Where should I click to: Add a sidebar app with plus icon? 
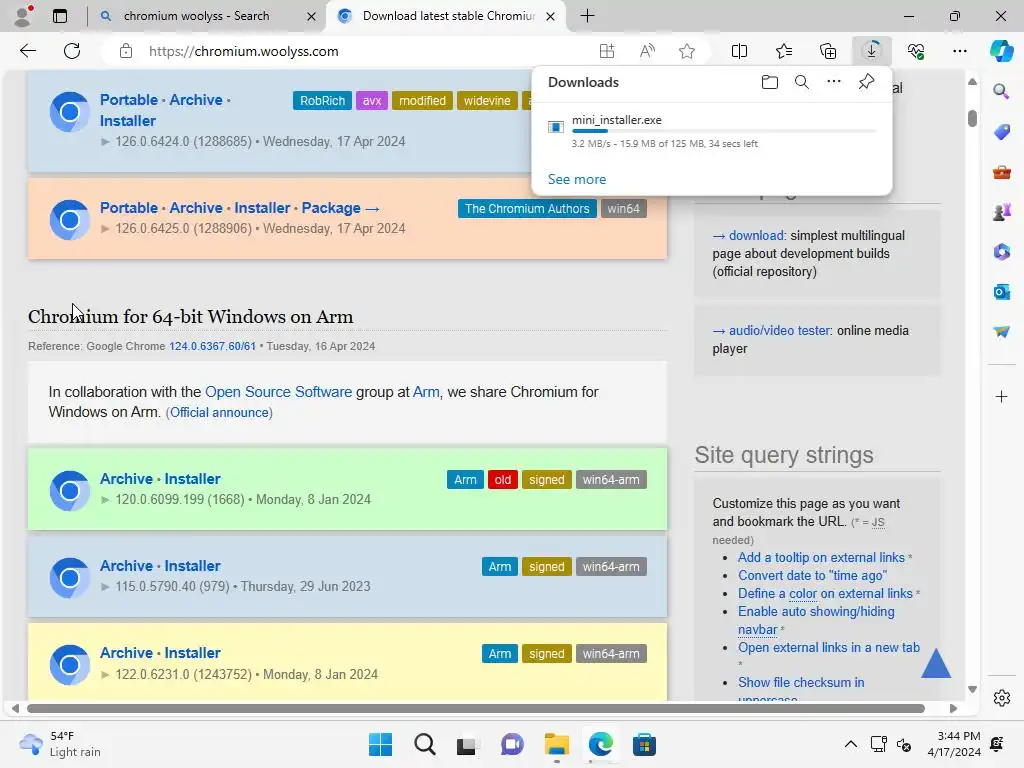pyautogui.click(x=1001, y=396)
